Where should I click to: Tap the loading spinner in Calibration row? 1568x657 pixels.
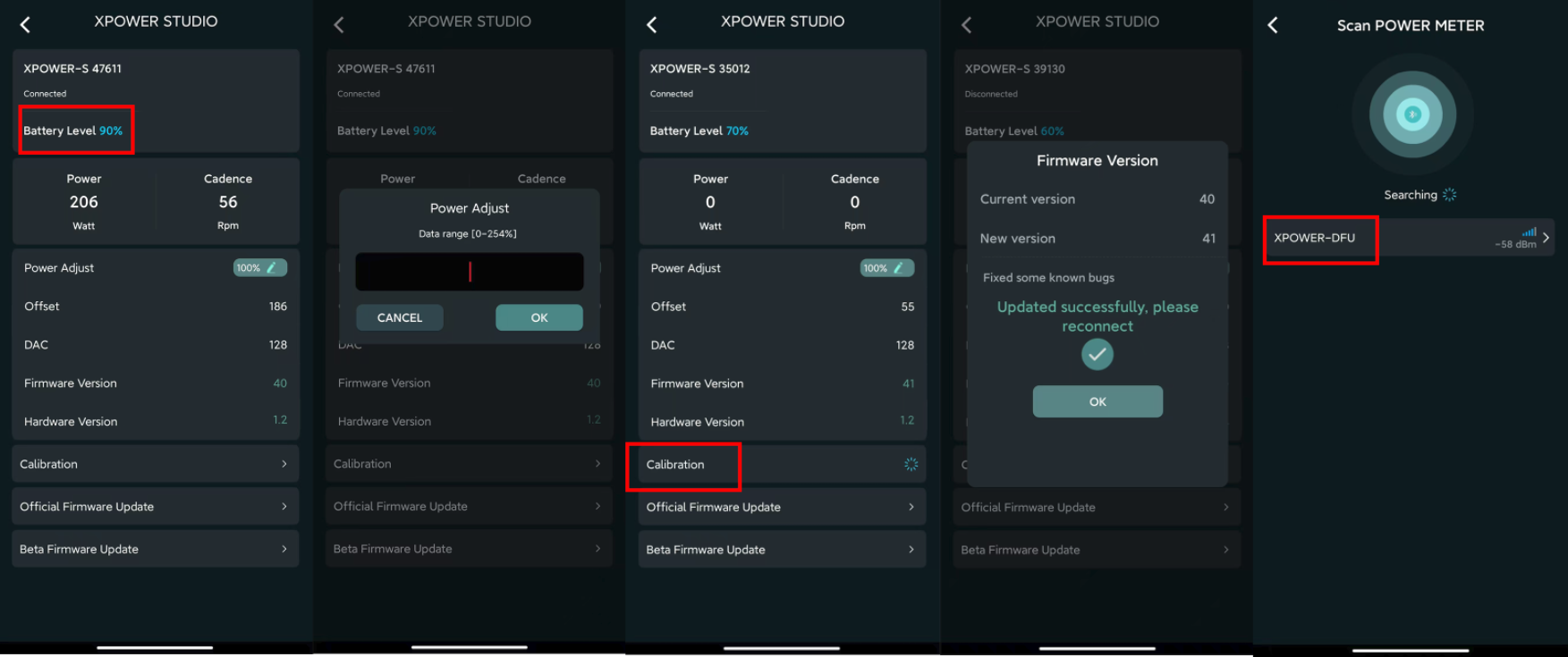pos(911,465)
